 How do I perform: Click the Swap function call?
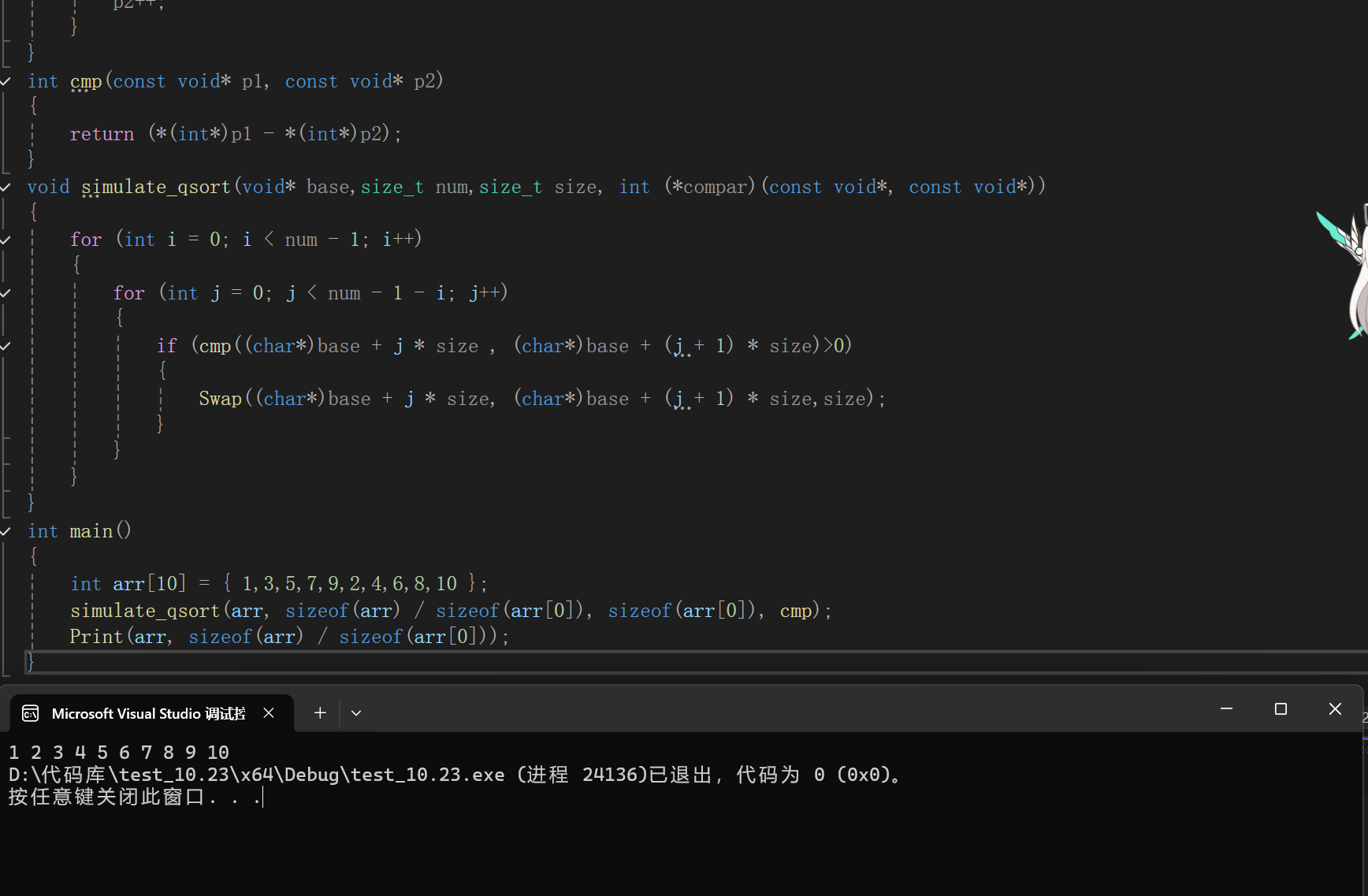tap(220, 399)
